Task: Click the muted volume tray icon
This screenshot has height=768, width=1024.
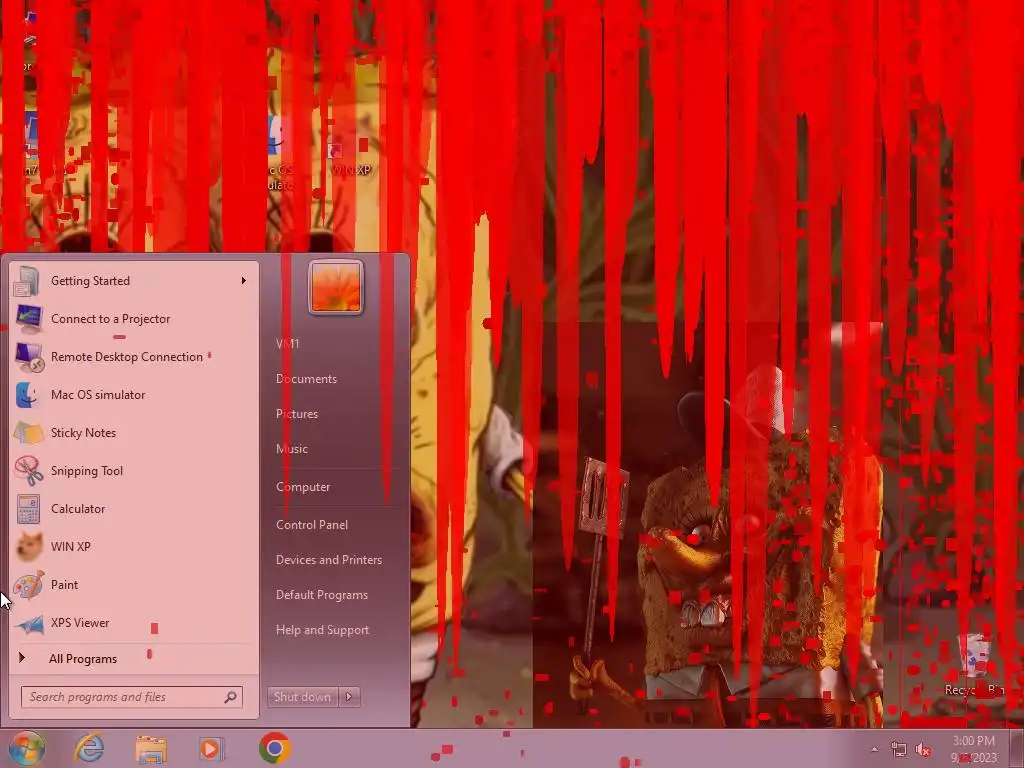Action: tap(923, 750)
